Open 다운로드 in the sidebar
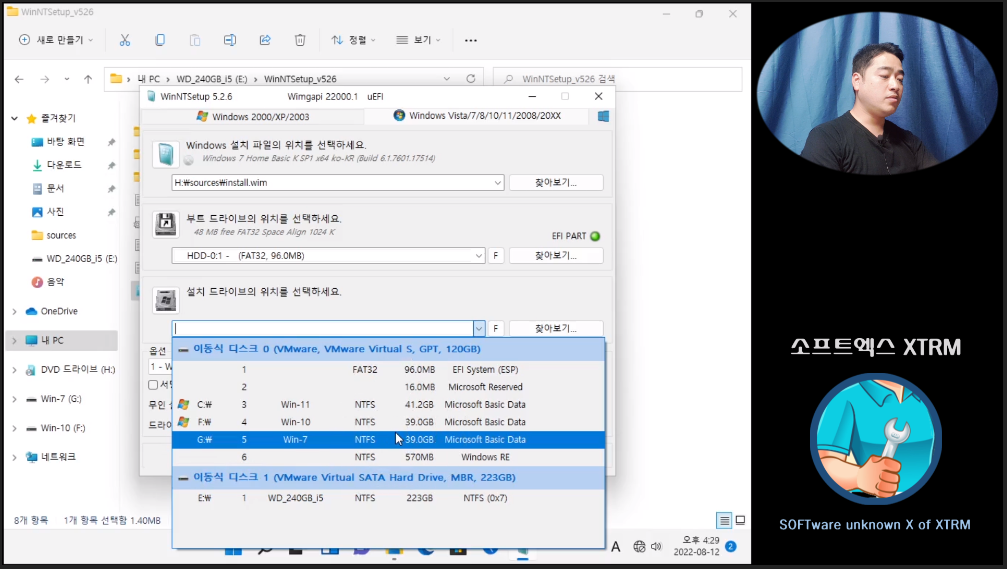 (64, 165)
